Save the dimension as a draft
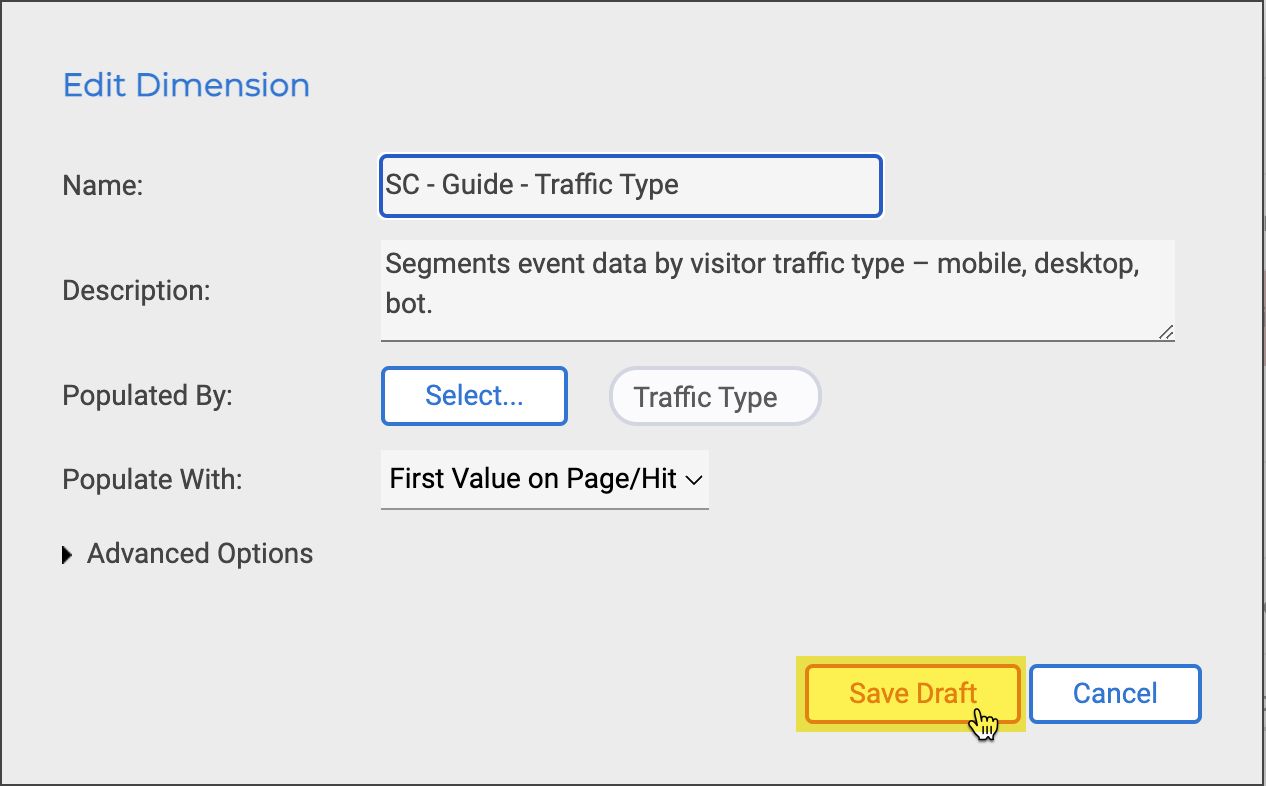Viewport: 1266px width, 786px height. click(912, 693)
